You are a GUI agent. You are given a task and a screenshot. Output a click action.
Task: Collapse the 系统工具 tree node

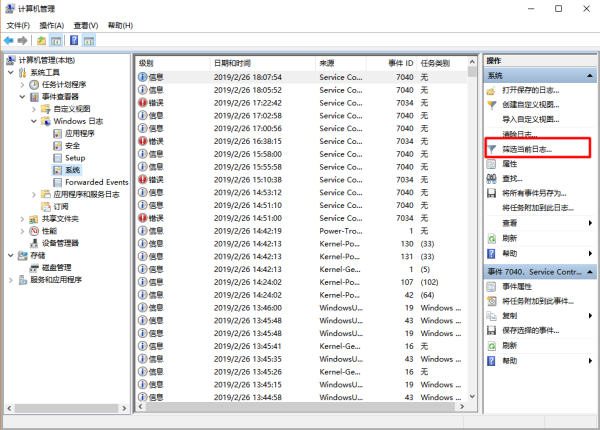click(x=11, y=72)
